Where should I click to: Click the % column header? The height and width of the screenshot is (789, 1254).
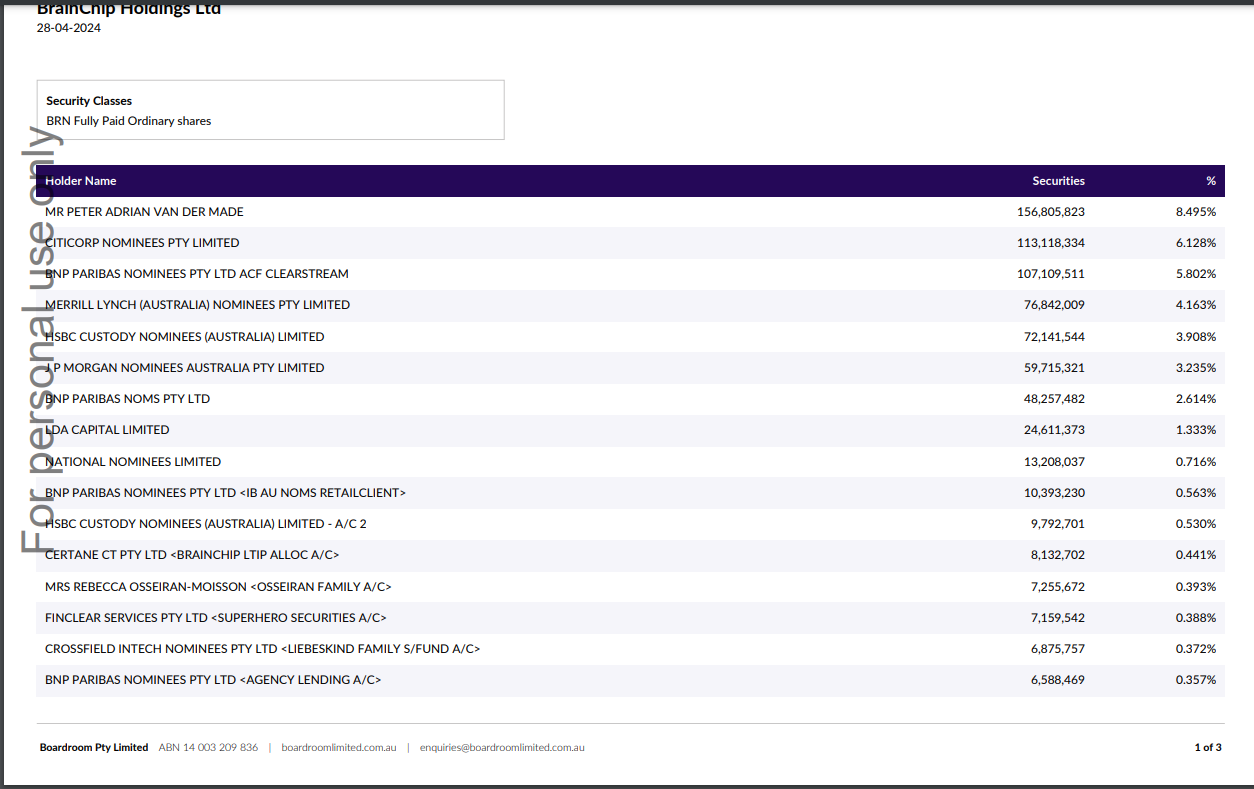(x=1210, y=181)
